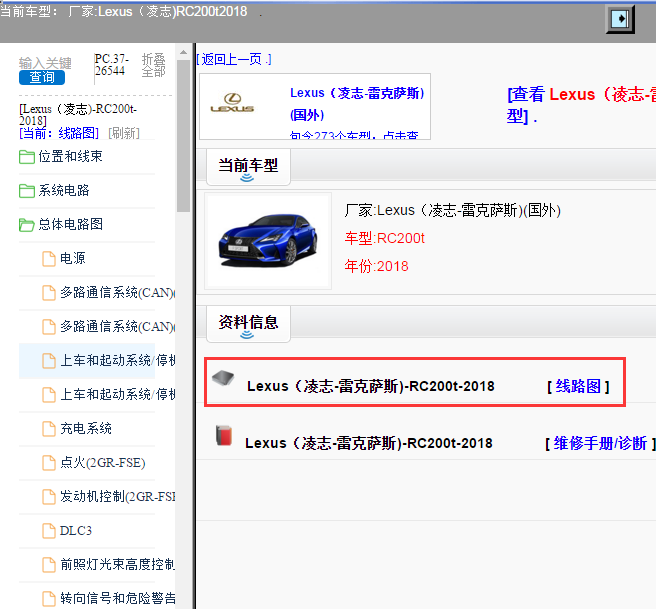The height and width of the screenshot is (609, 656).
Task: Click the 厂家:Lexus（凌志-雷克萨斯)(国外) text
Action: [452, 210]
